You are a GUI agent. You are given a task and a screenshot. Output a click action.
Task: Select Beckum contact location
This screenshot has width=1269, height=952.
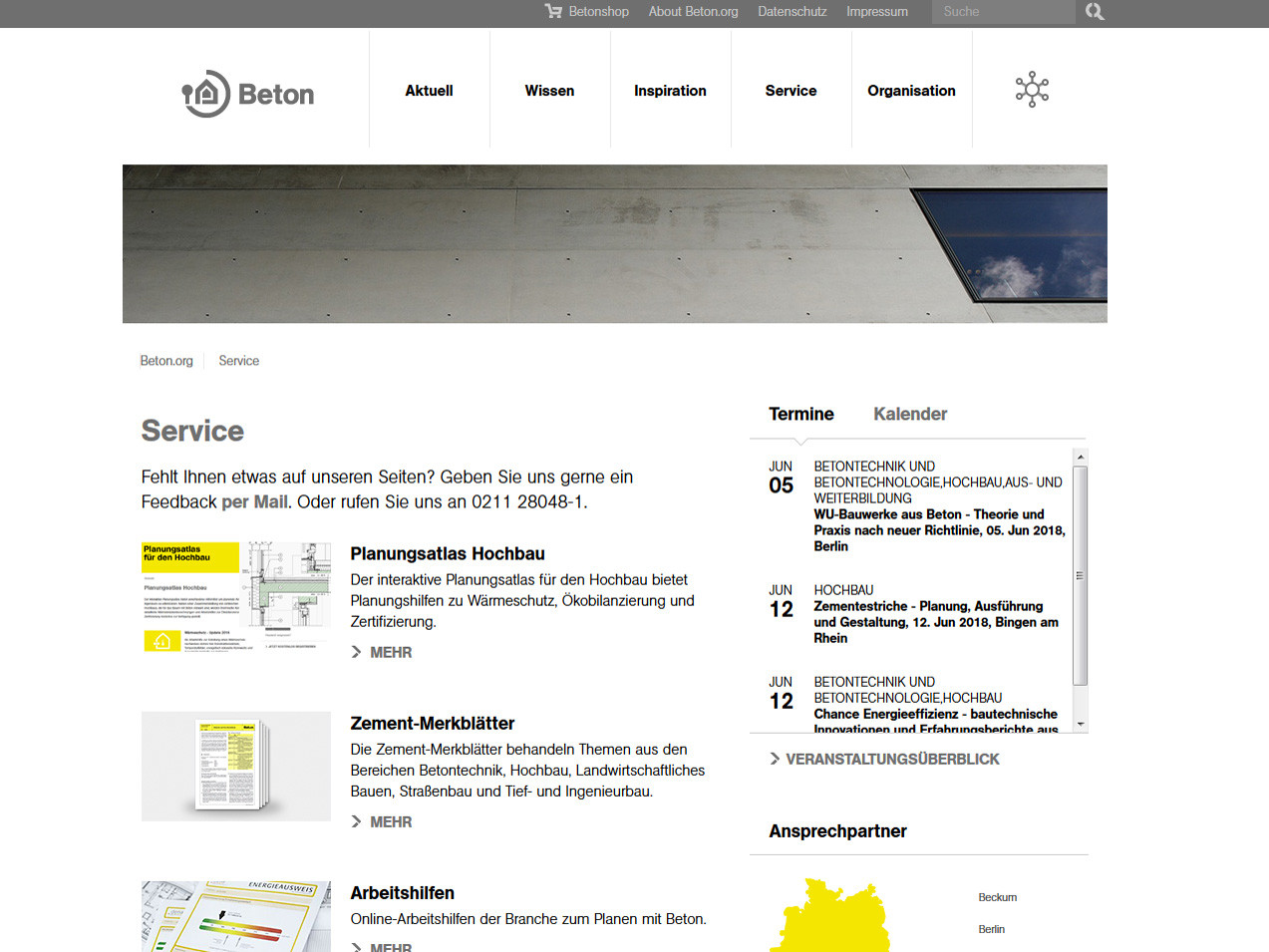[998, 897]
